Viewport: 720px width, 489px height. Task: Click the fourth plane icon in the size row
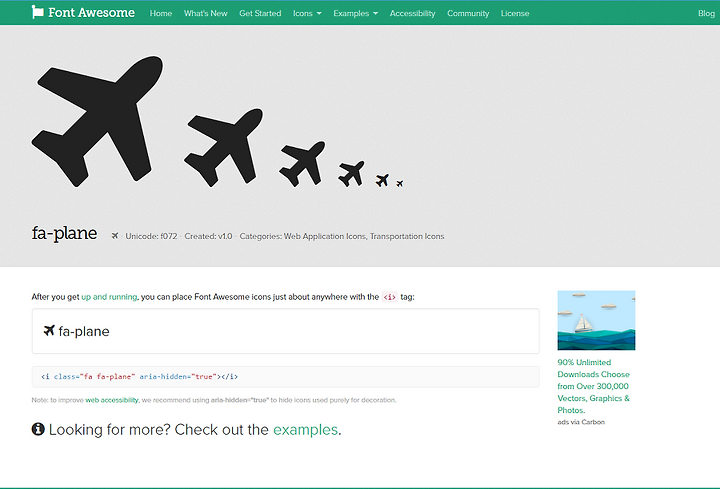pos(351,174)
